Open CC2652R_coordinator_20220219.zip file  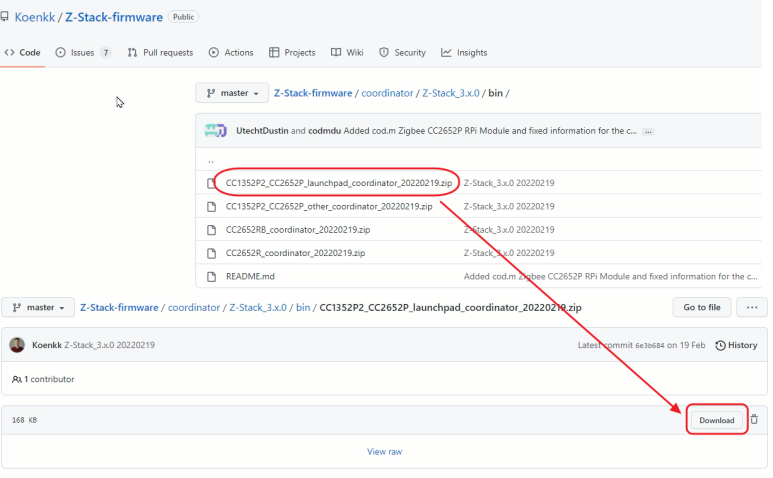(295, 253)
